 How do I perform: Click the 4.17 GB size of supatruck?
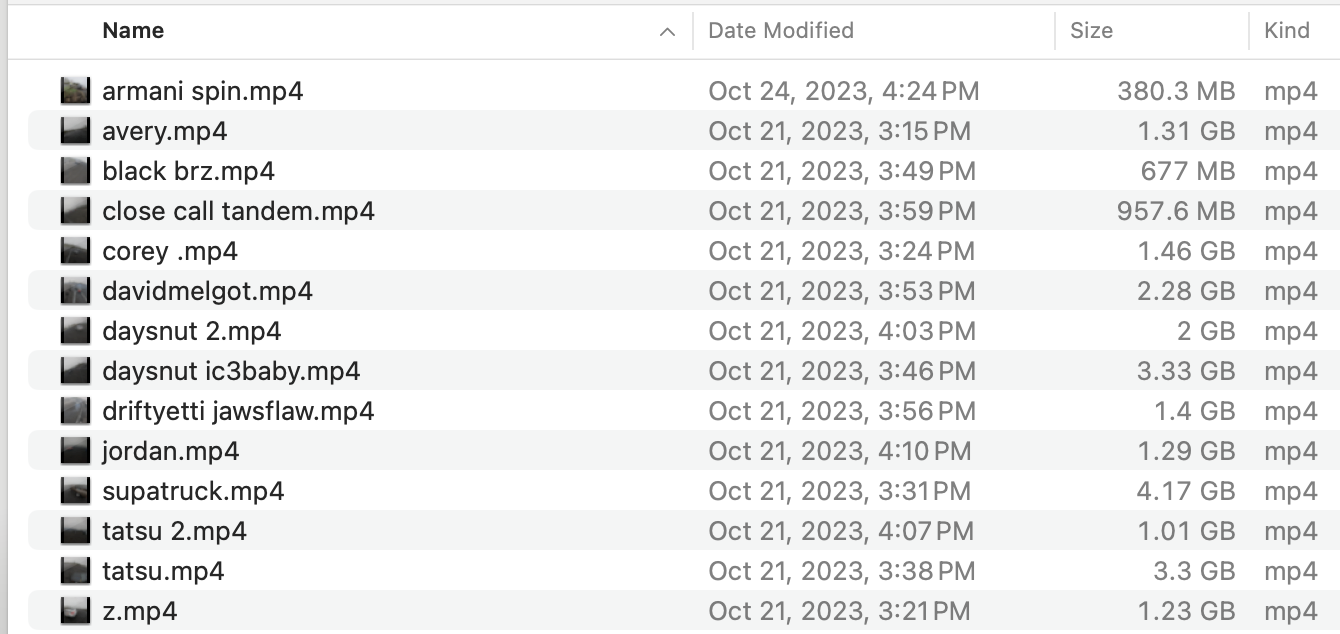coord(1186,491)
